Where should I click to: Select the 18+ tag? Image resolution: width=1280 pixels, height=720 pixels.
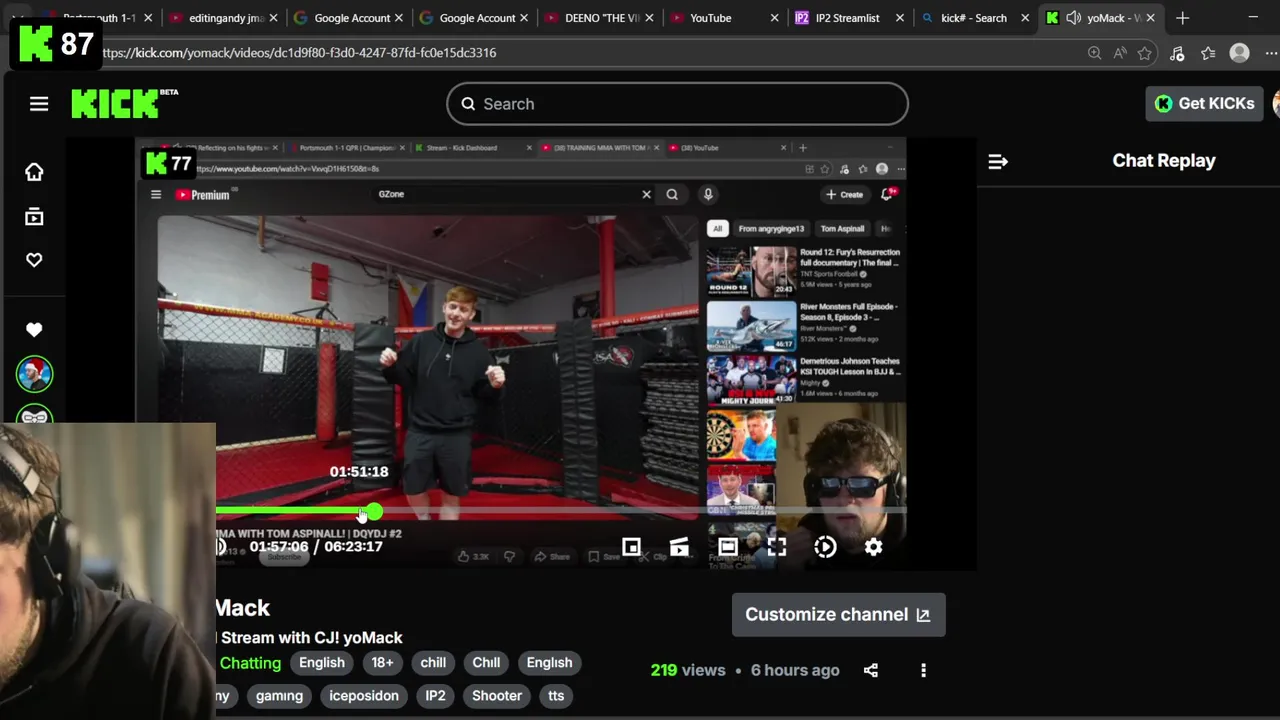383,663
